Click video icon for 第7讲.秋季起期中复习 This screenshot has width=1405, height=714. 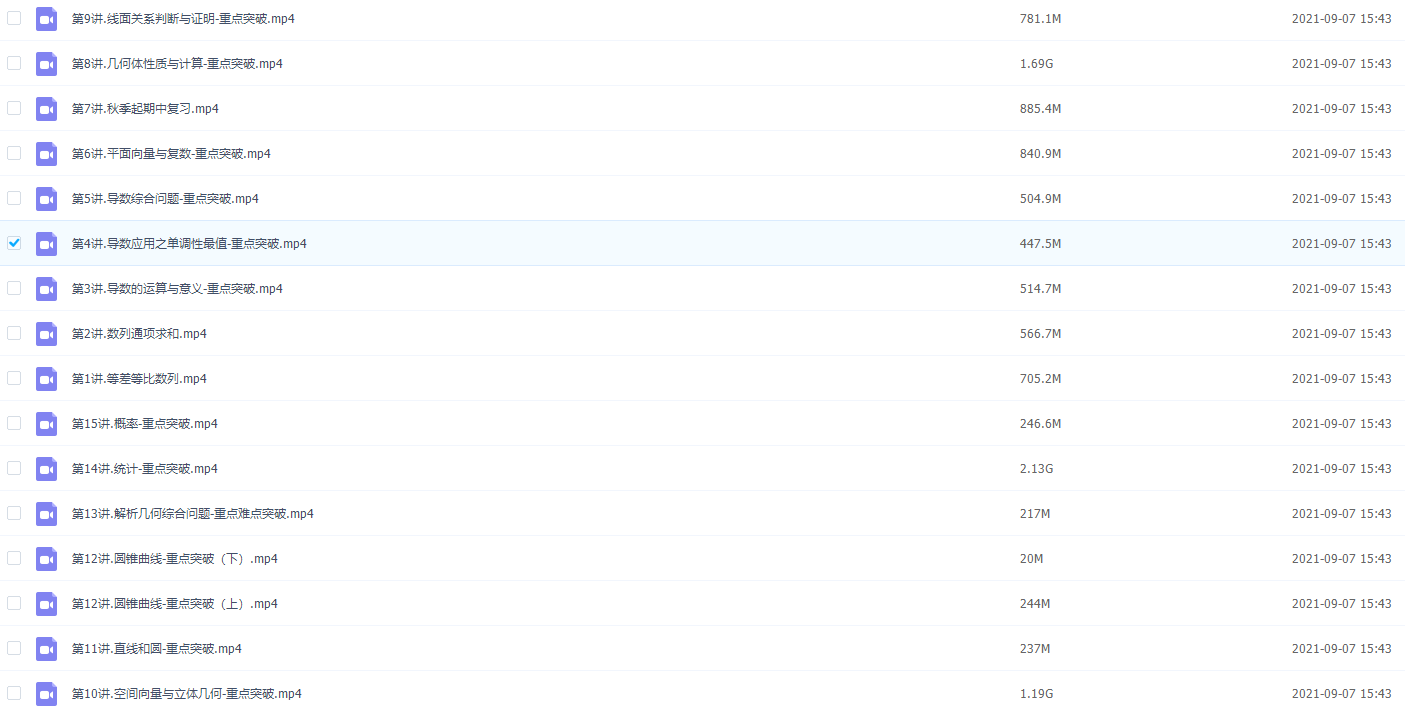[x=46, y=109]
